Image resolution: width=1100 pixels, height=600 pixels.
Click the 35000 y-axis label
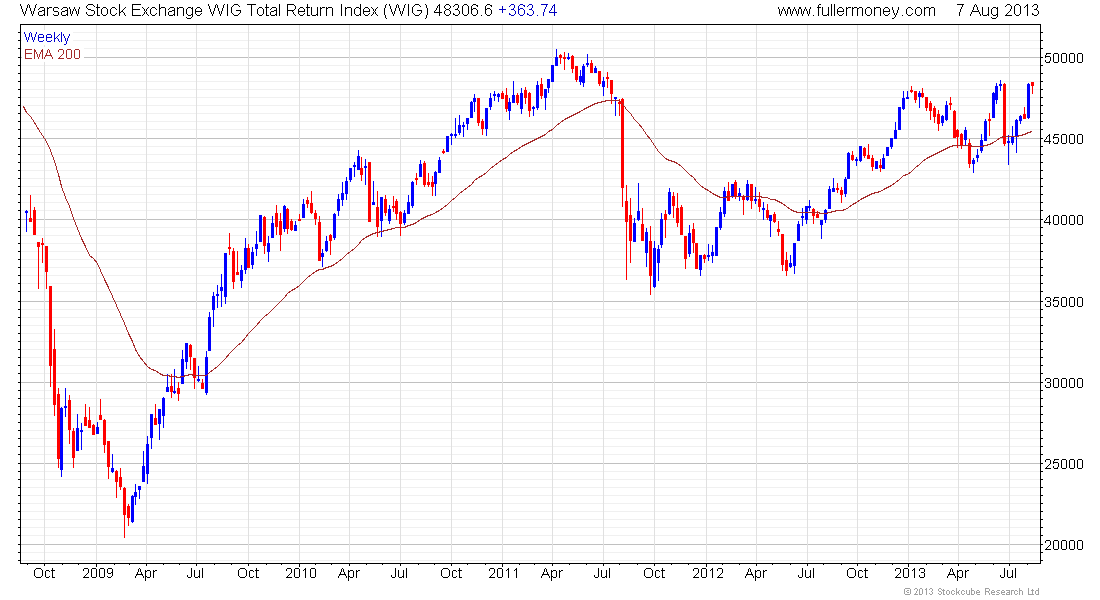1064,302
